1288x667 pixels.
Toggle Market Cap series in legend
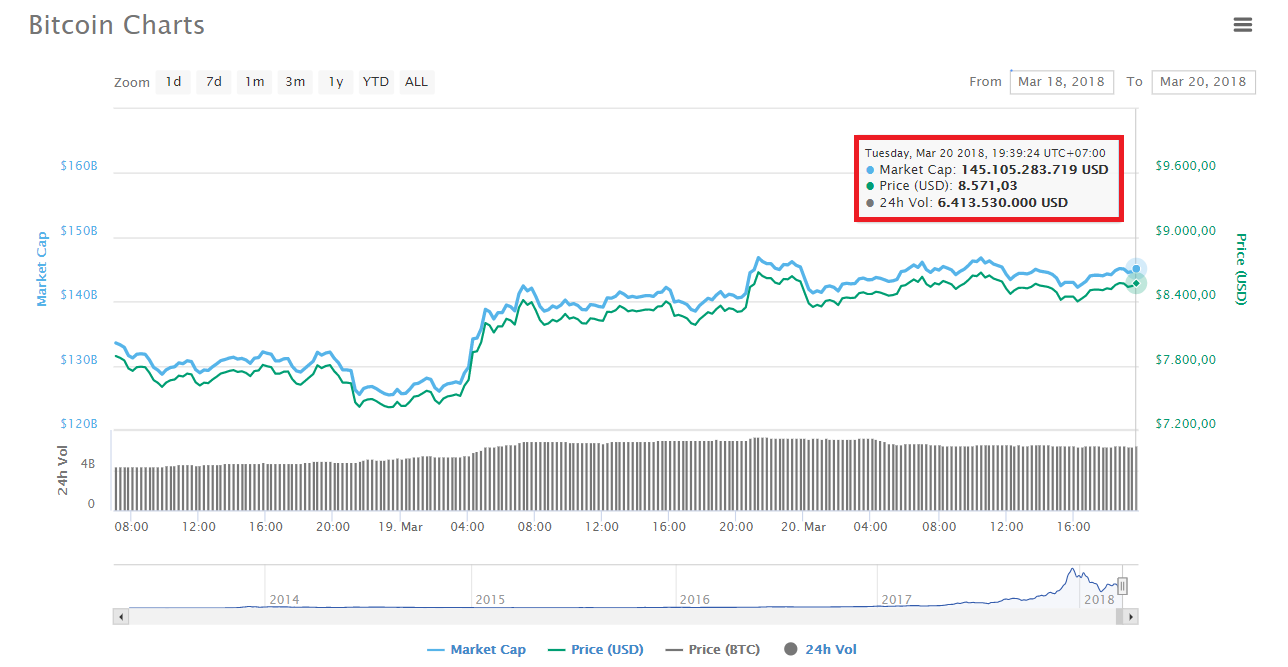[476, 650]
